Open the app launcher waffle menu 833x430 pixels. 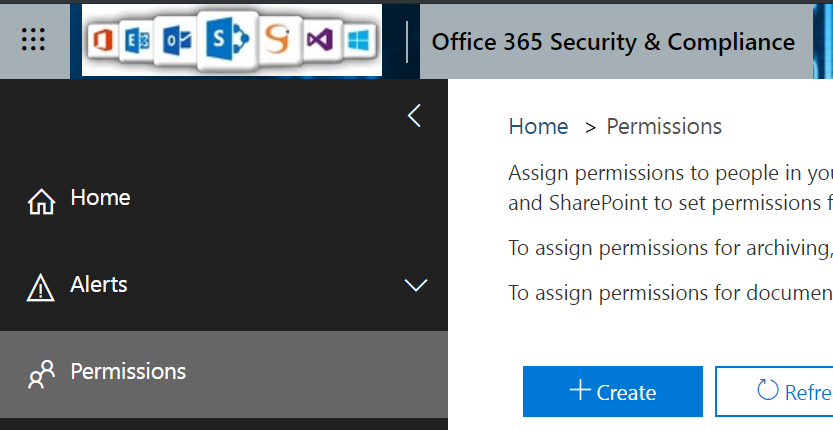click(x=34, y=40)
